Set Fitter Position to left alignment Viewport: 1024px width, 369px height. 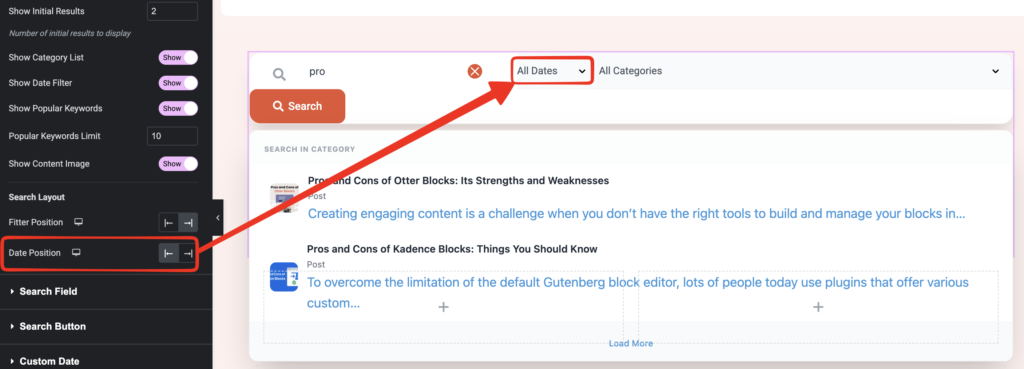click(168, 223)
